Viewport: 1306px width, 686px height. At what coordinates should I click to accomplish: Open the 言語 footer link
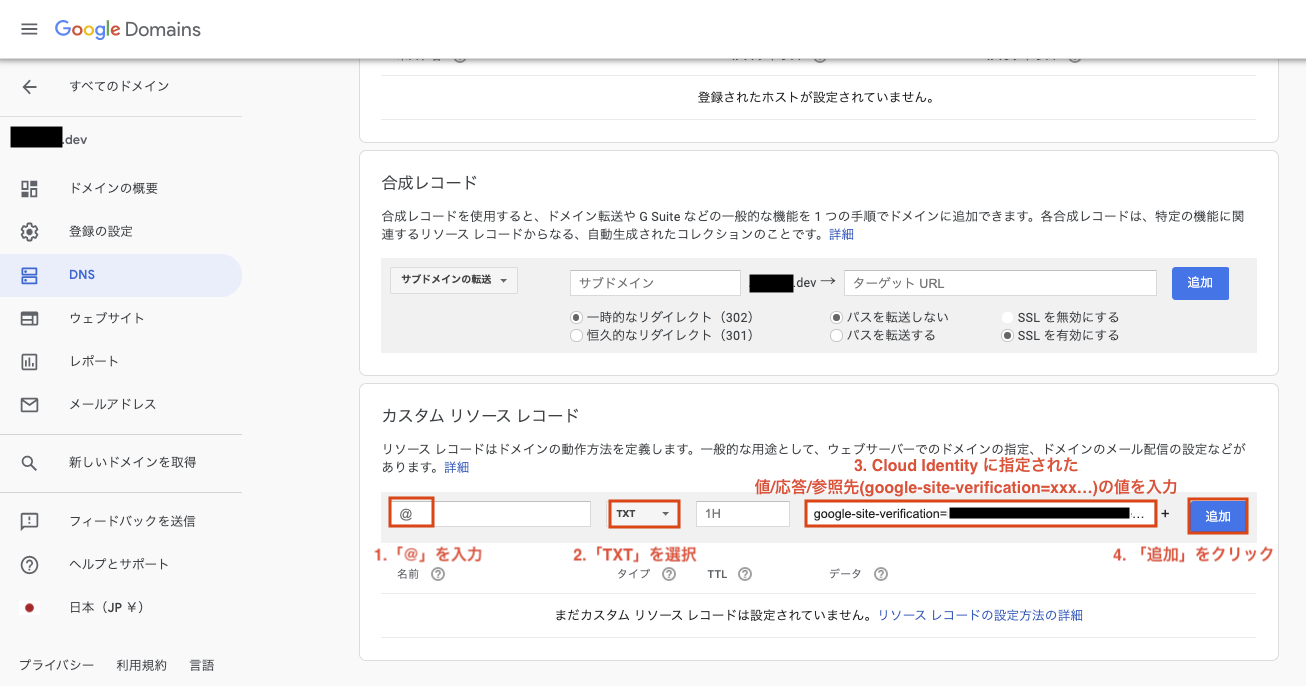(x=202, y=665)
